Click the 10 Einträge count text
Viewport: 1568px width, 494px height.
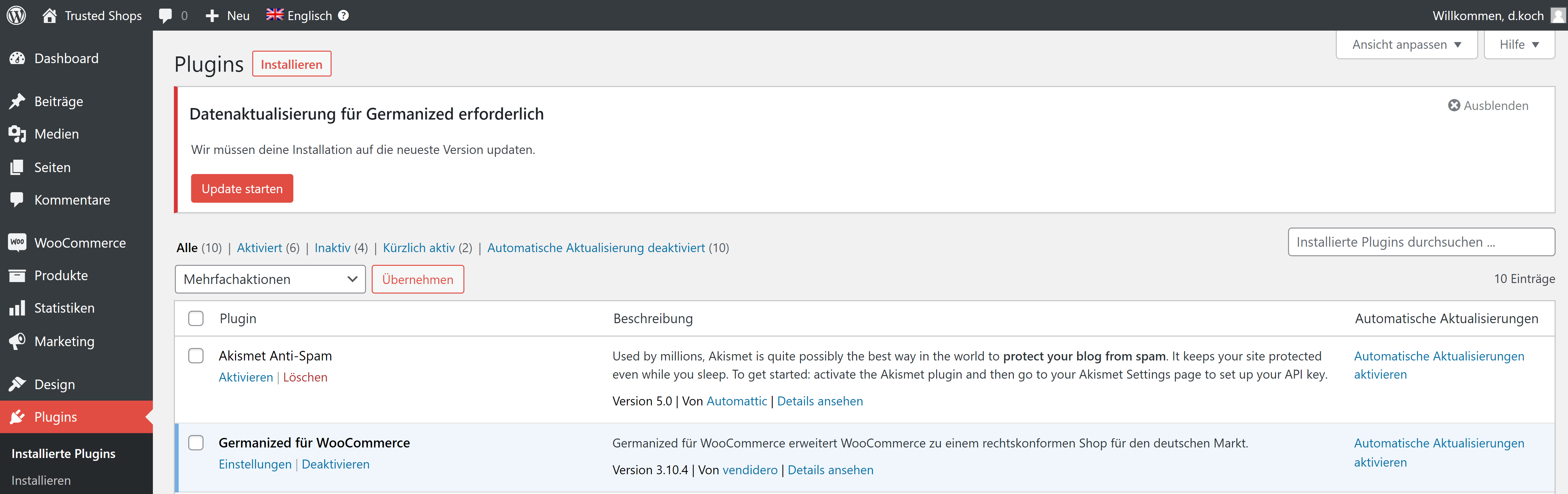coord(1524,279)
